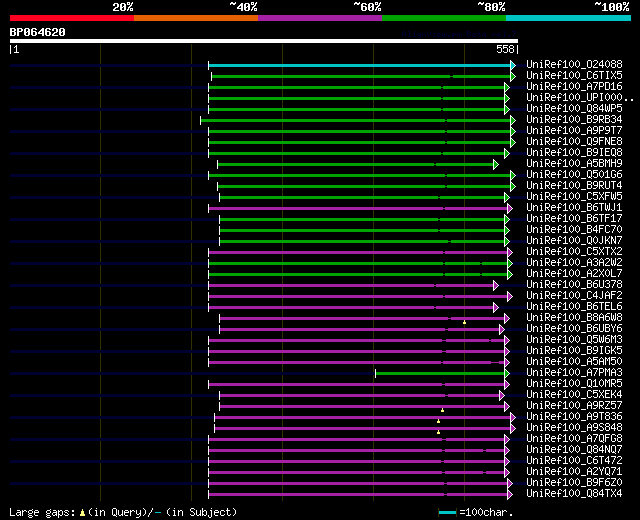Click the BP064620 query name
The height and width of the screenshot is (520, 640).
(38, 32)
